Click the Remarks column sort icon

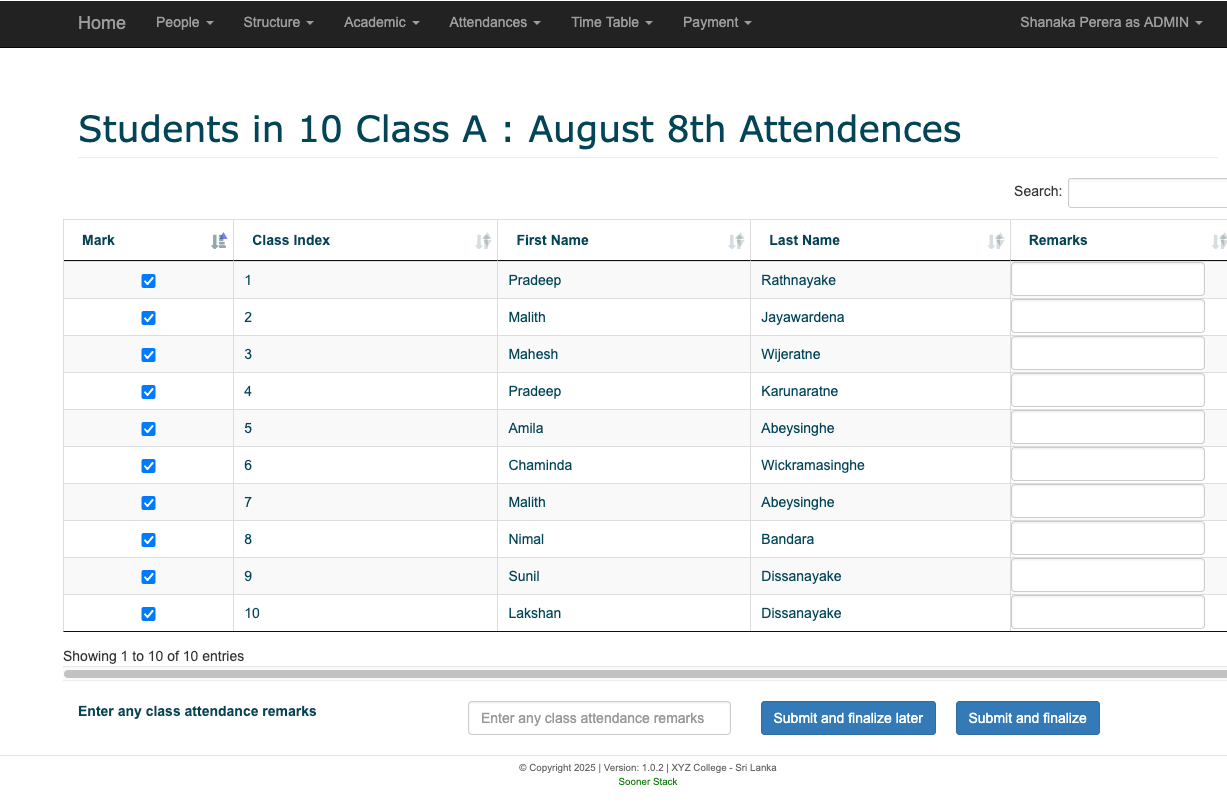tap(1218, 241)
